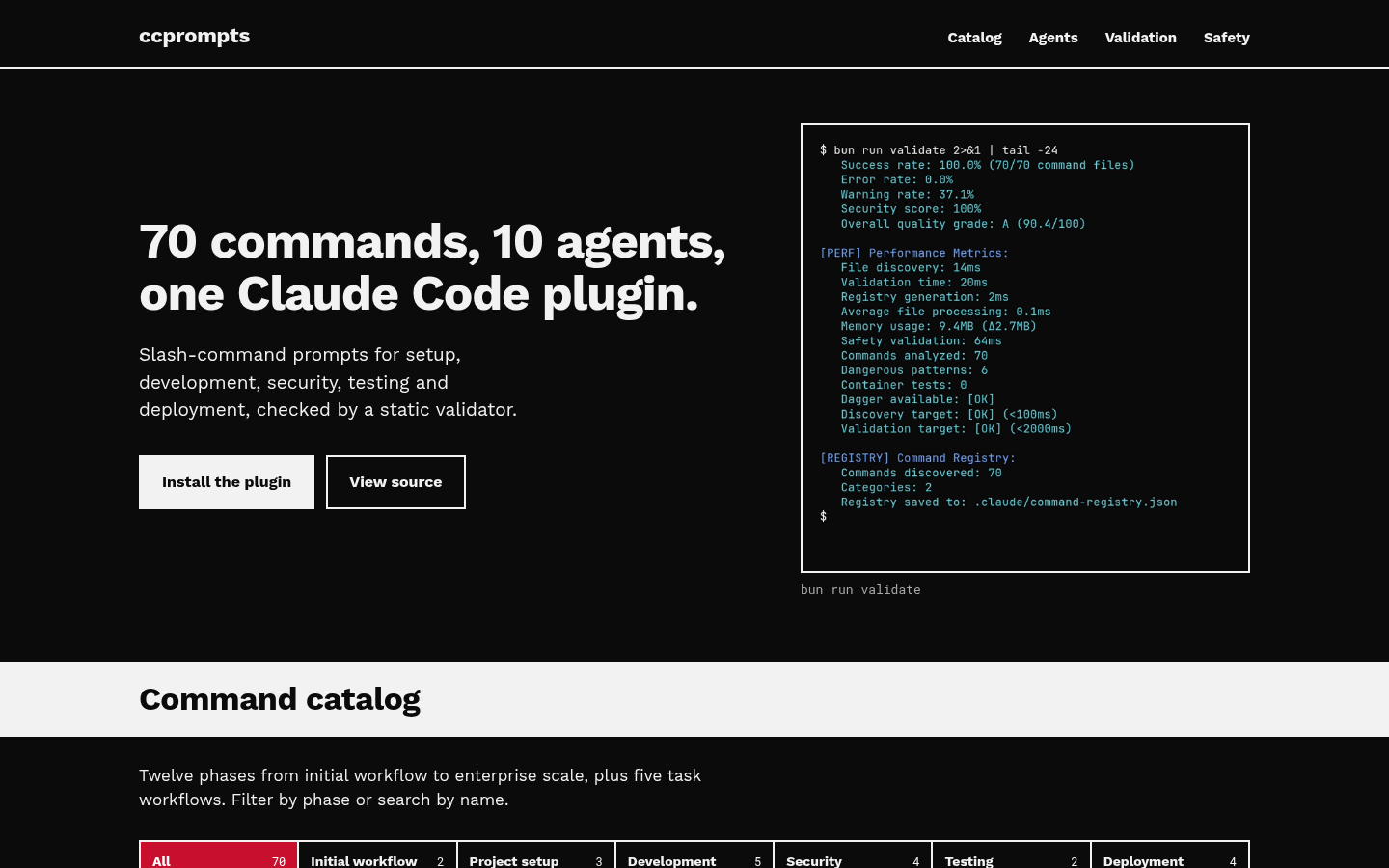Click the 'Commands discovered: 70' terminal line
This screenshot has width=1389, height=868.
(x=921, y=473)
